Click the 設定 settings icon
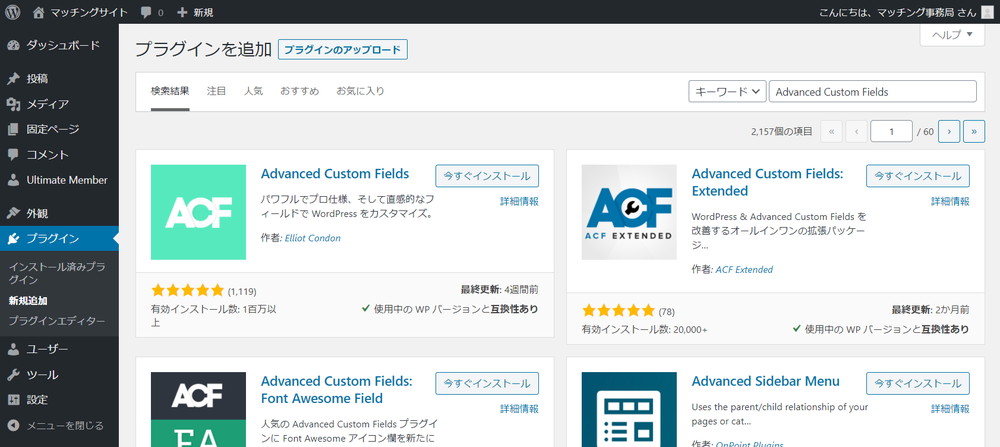The image size is (1000, 447). coord(13,400)
